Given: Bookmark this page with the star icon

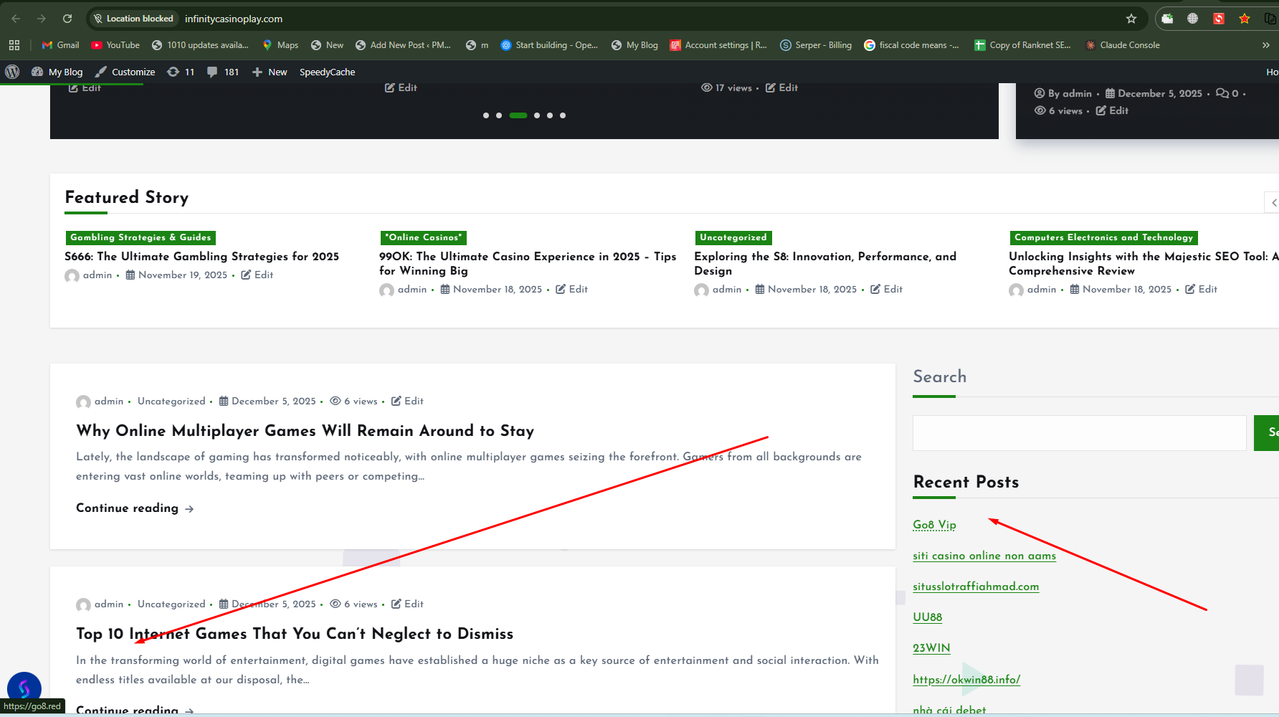Looking at the screenshot, I should pyautogui.click(x=1131, y=18).
